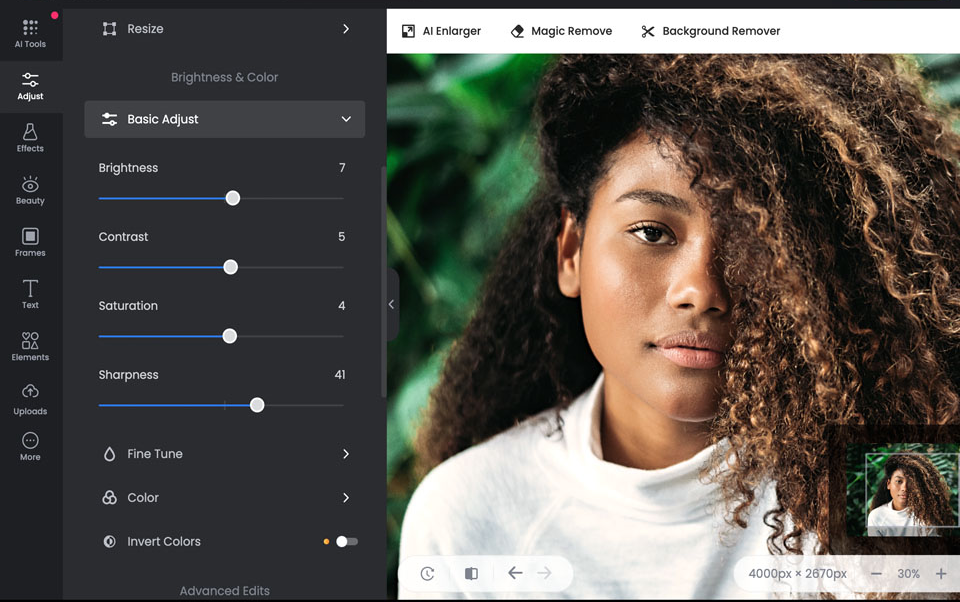Viewport: 960px width, 602px height.
Task: Open the More options panel
Action: click(x=30, y=446)
